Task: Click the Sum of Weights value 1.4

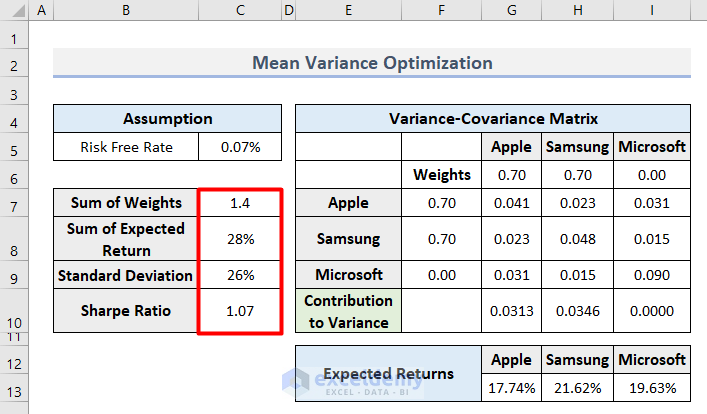Action: [240, 203]
